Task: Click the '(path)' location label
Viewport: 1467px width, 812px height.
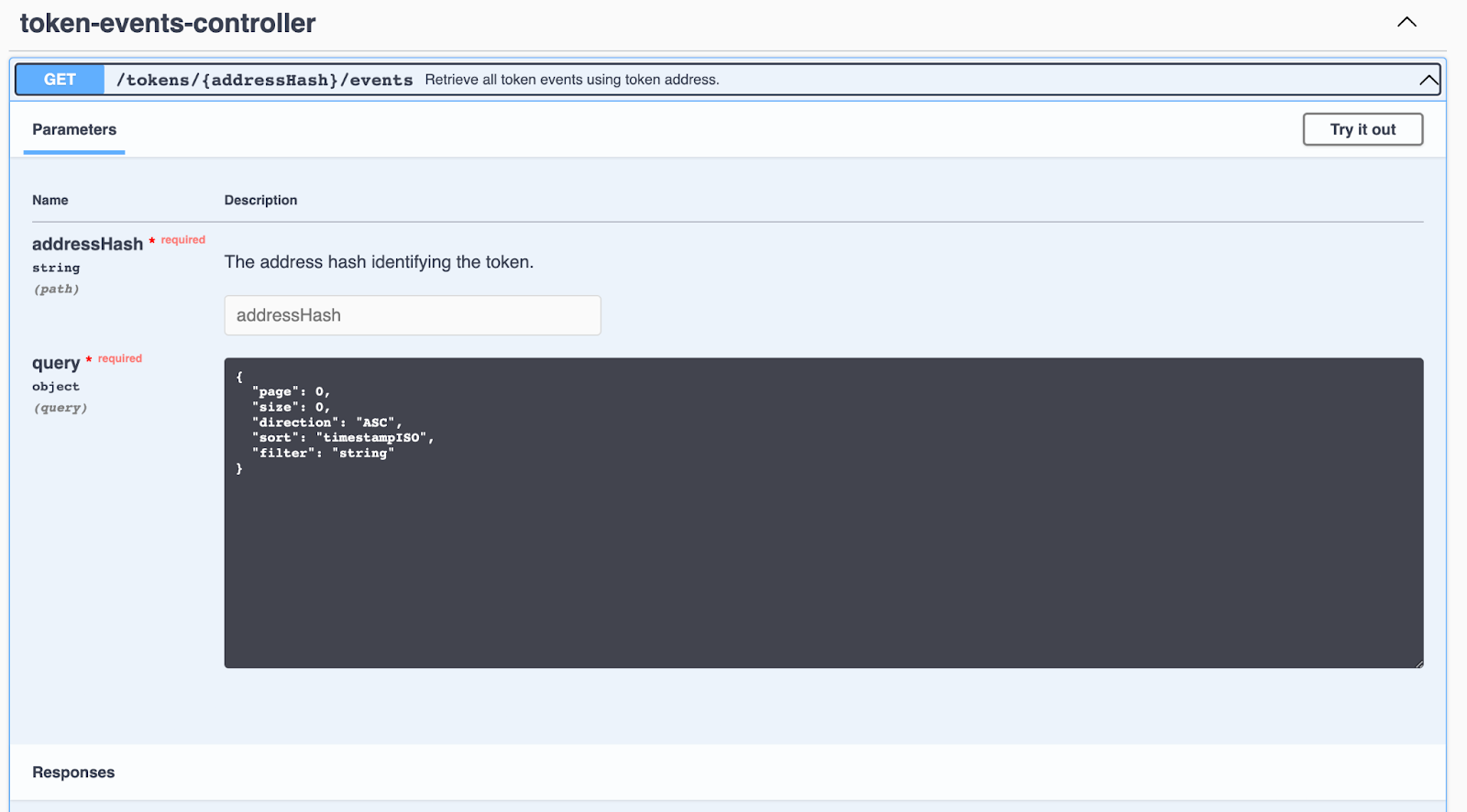Action: [x=57, y=289]
